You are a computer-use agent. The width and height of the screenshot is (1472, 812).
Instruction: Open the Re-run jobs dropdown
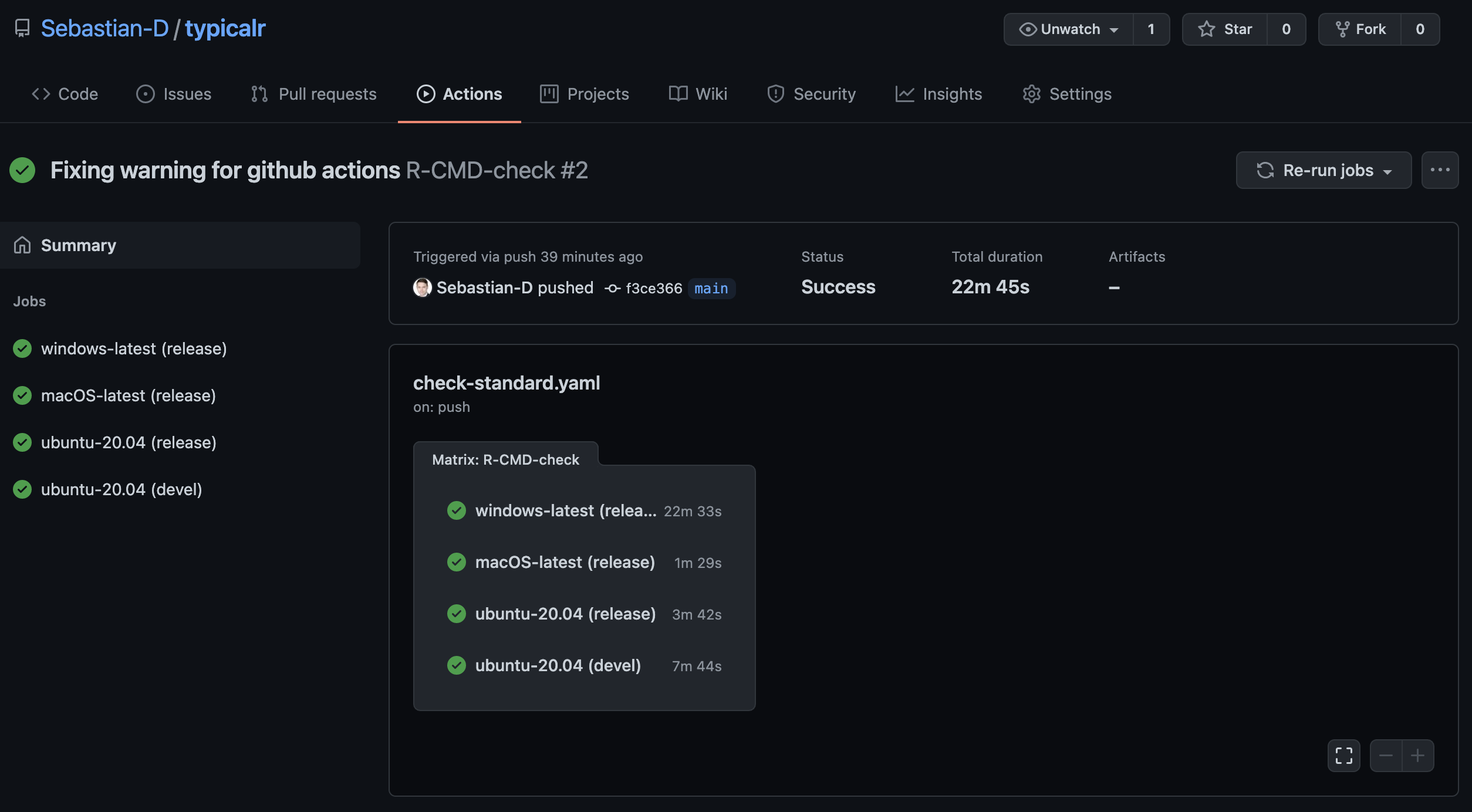pos(1324,170)
